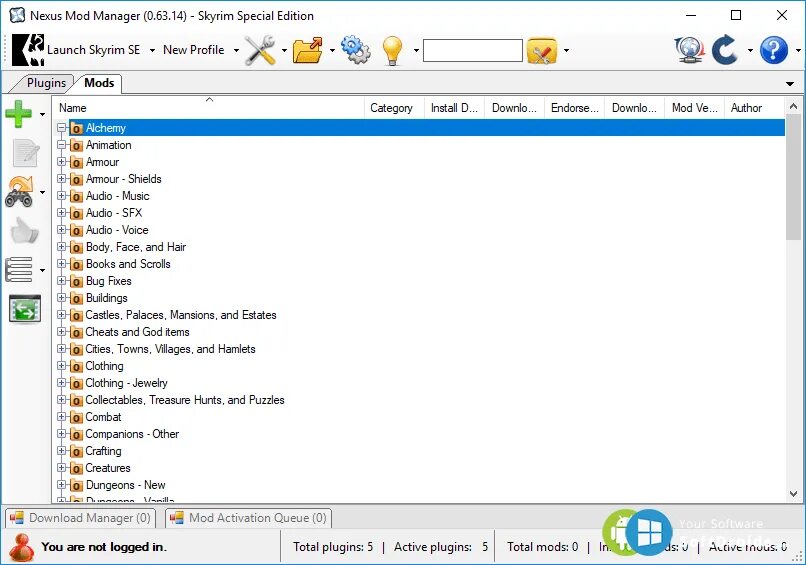
Task: Click the blue refresh arrow icon
Action: (725, 50)
